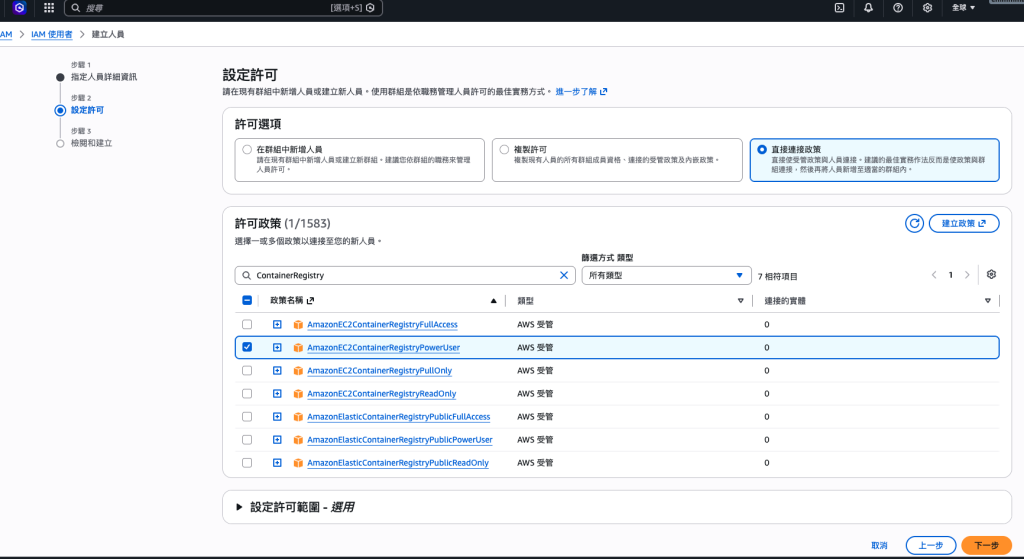This screenshot has width=1024, height=559.
Task: Open the AmazonEC2ContainerRegistryReadOnly policy link
Action: pos(381,394)
